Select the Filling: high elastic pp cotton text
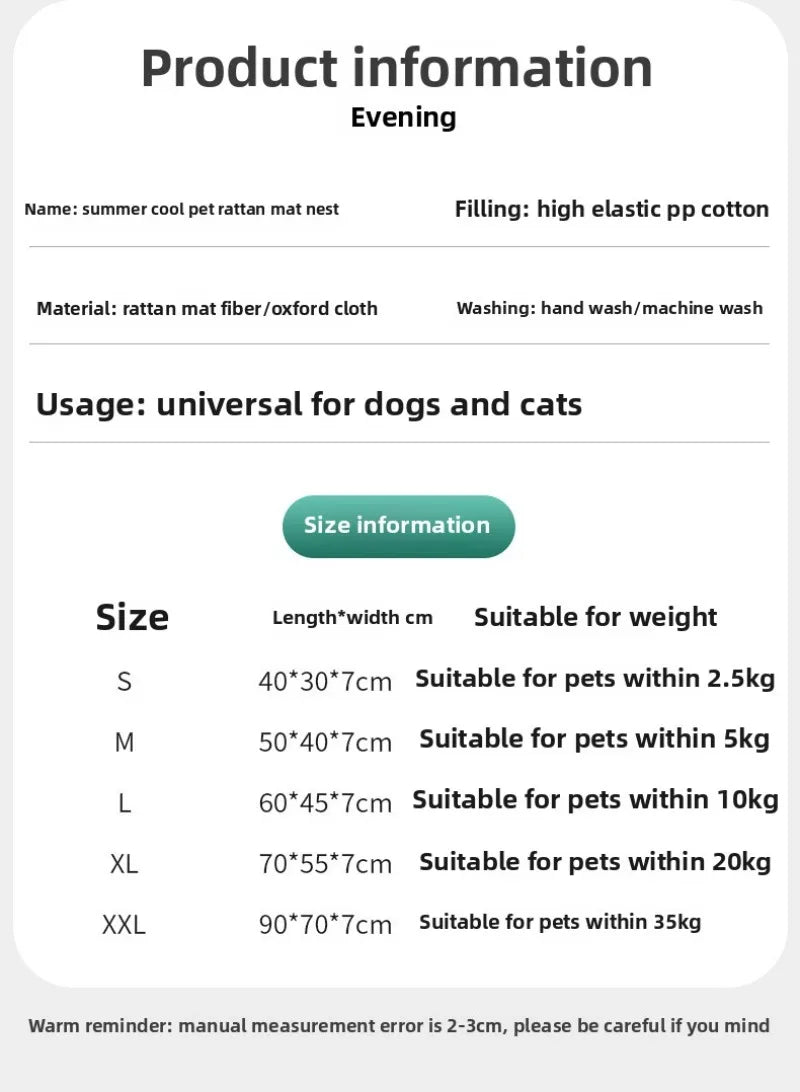 coord(611,209)
